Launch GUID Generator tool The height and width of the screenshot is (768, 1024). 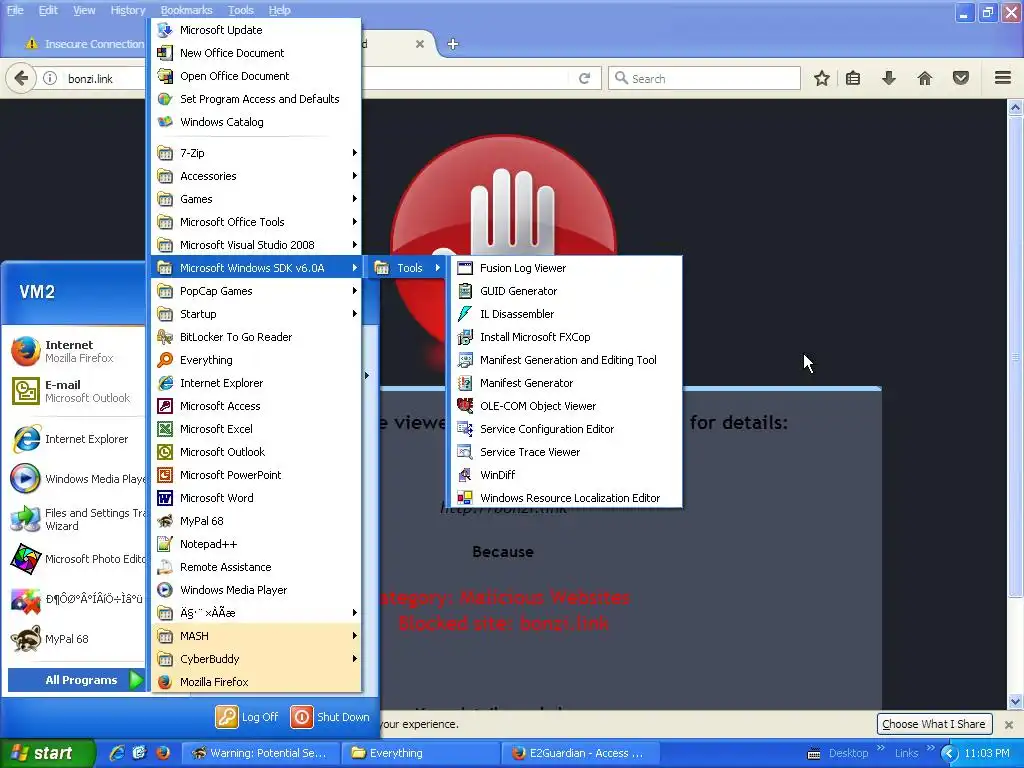(x=566, y=291)
